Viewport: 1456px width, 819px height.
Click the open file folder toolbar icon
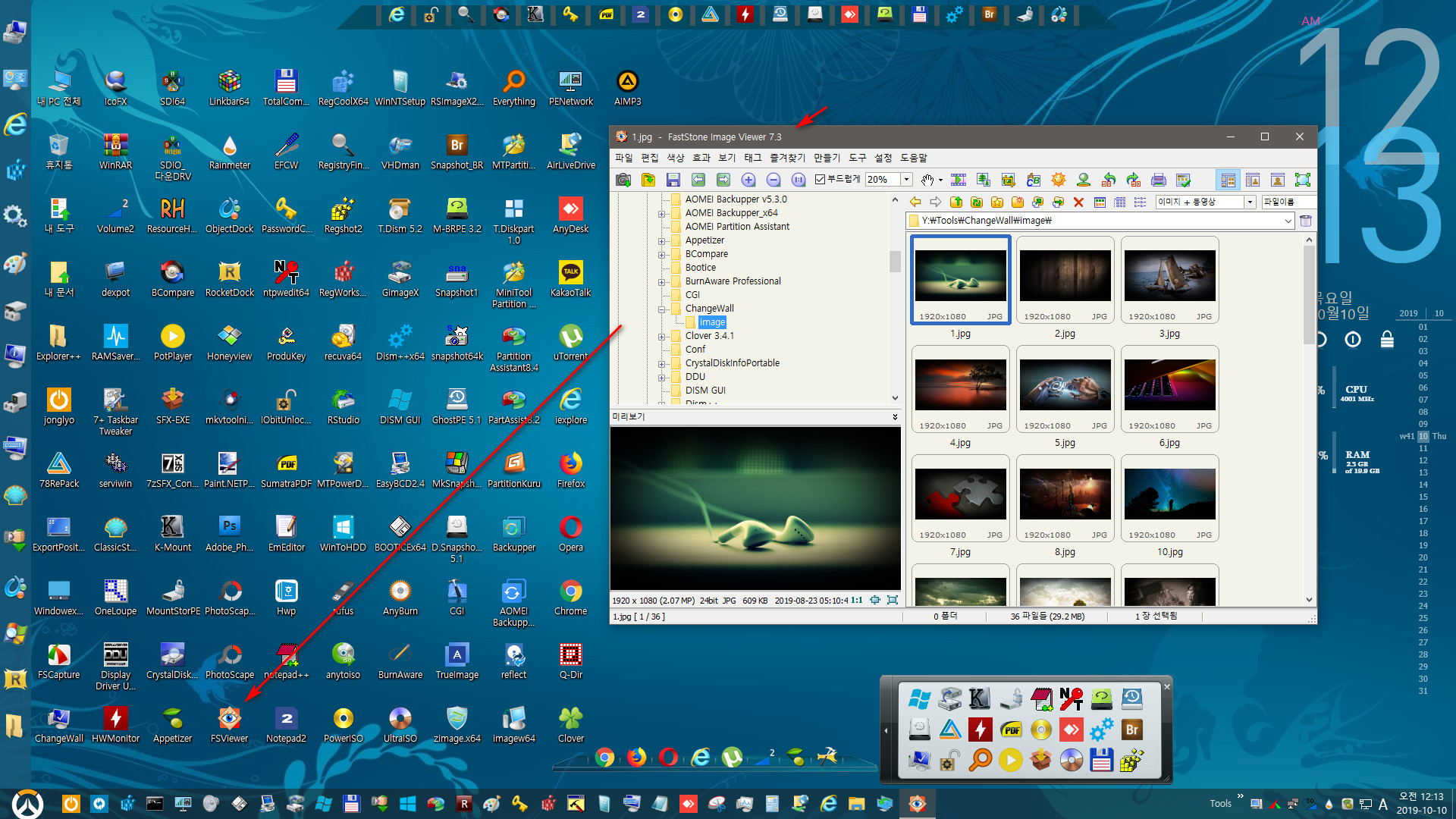pyautogui.click(x=648, y=180)
